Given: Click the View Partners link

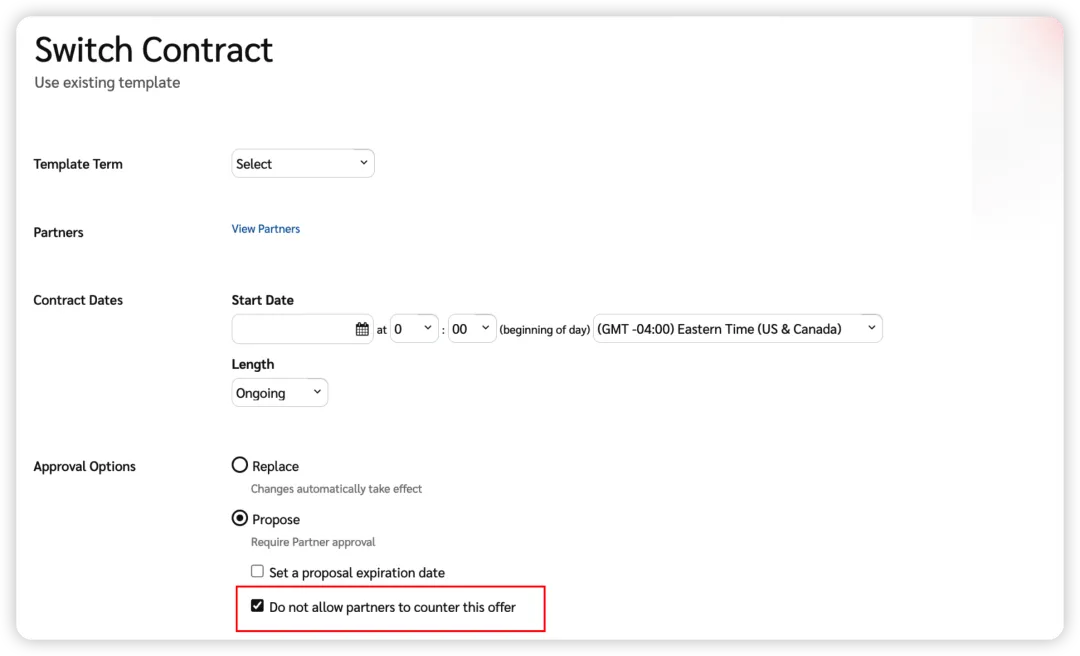Looking at the screenshot, I should coord(265,229).
